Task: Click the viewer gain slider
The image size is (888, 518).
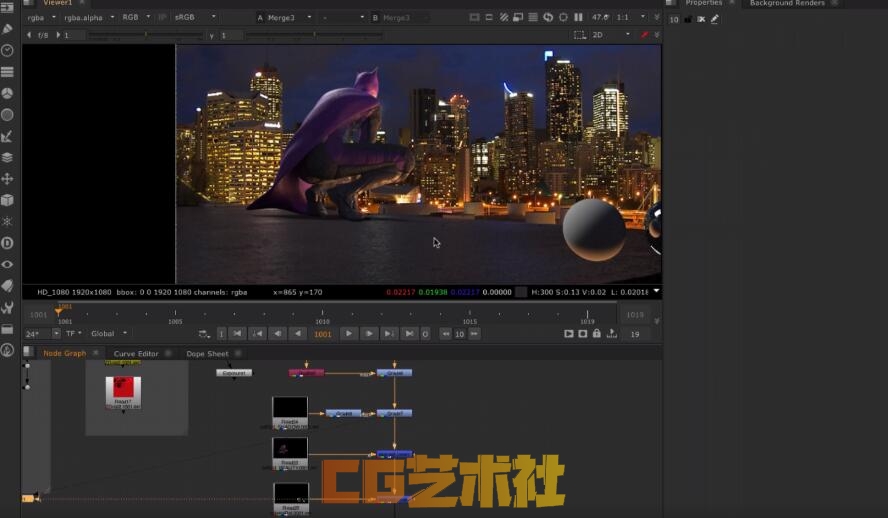Action: pyautogui.click(x=146, y=35)
